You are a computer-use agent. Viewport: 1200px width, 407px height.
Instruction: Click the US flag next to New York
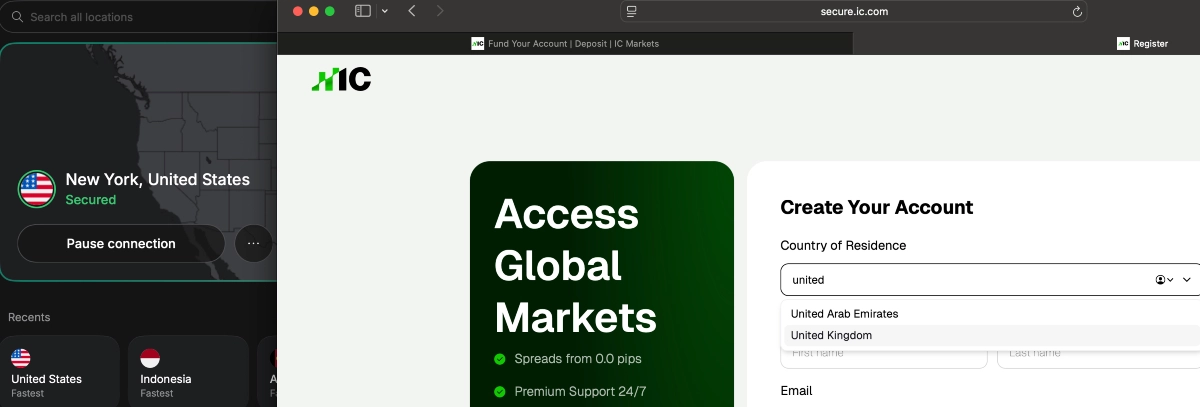[36, 189]
